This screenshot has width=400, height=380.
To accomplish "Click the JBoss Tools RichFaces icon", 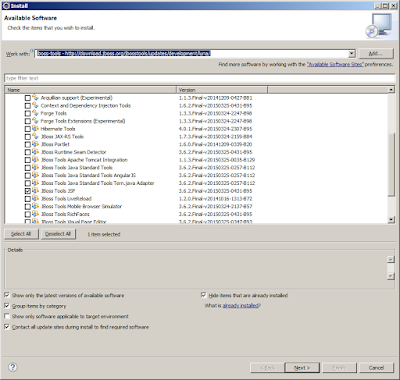I will click(36, 214).
